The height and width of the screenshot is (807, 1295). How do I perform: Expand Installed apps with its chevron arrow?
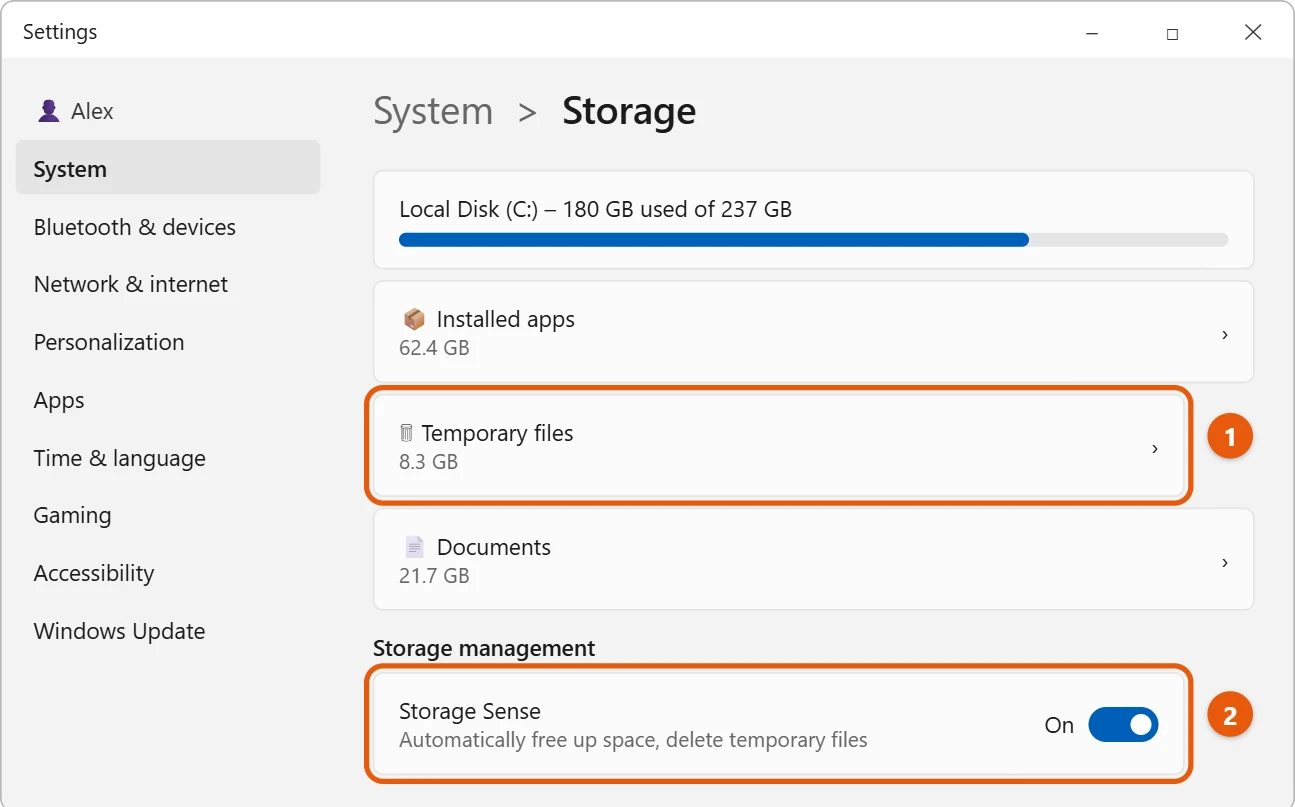[x=1225, y=334]
